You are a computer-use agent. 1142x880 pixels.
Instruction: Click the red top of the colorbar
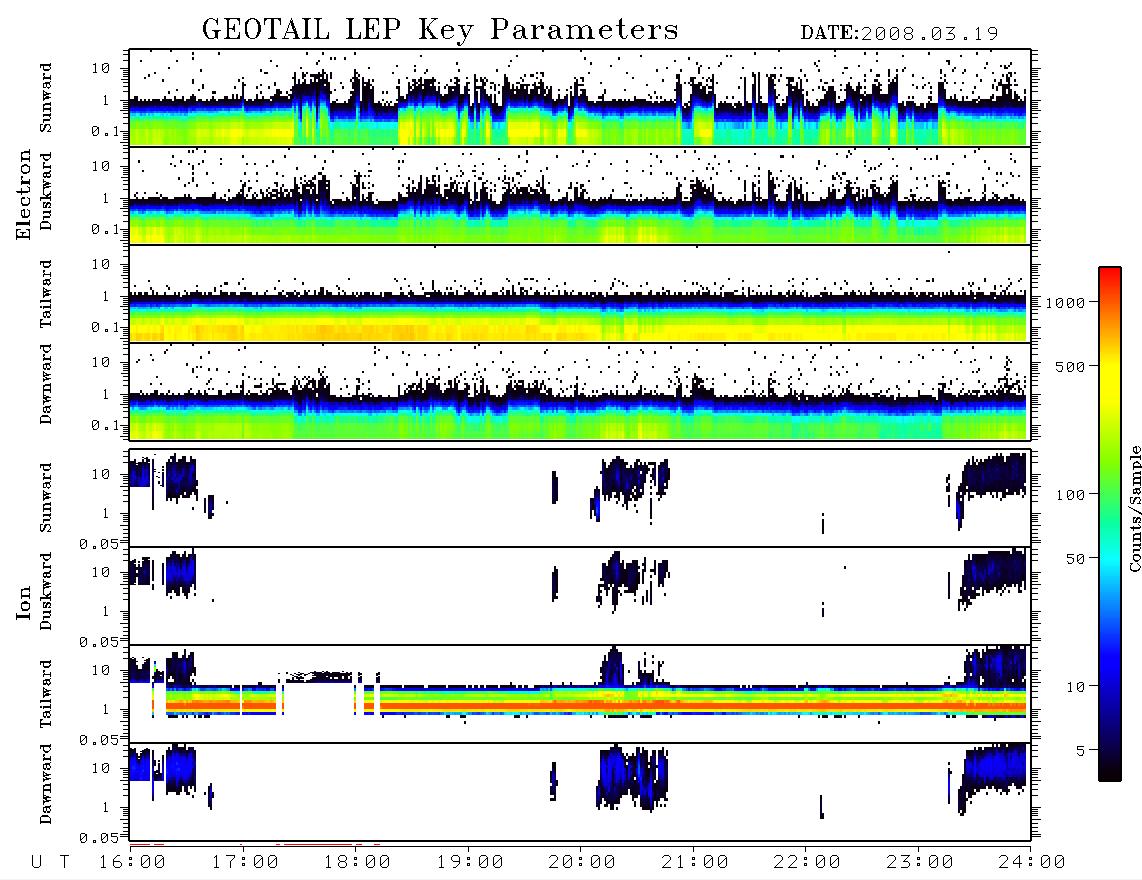tap(1110, 277)
